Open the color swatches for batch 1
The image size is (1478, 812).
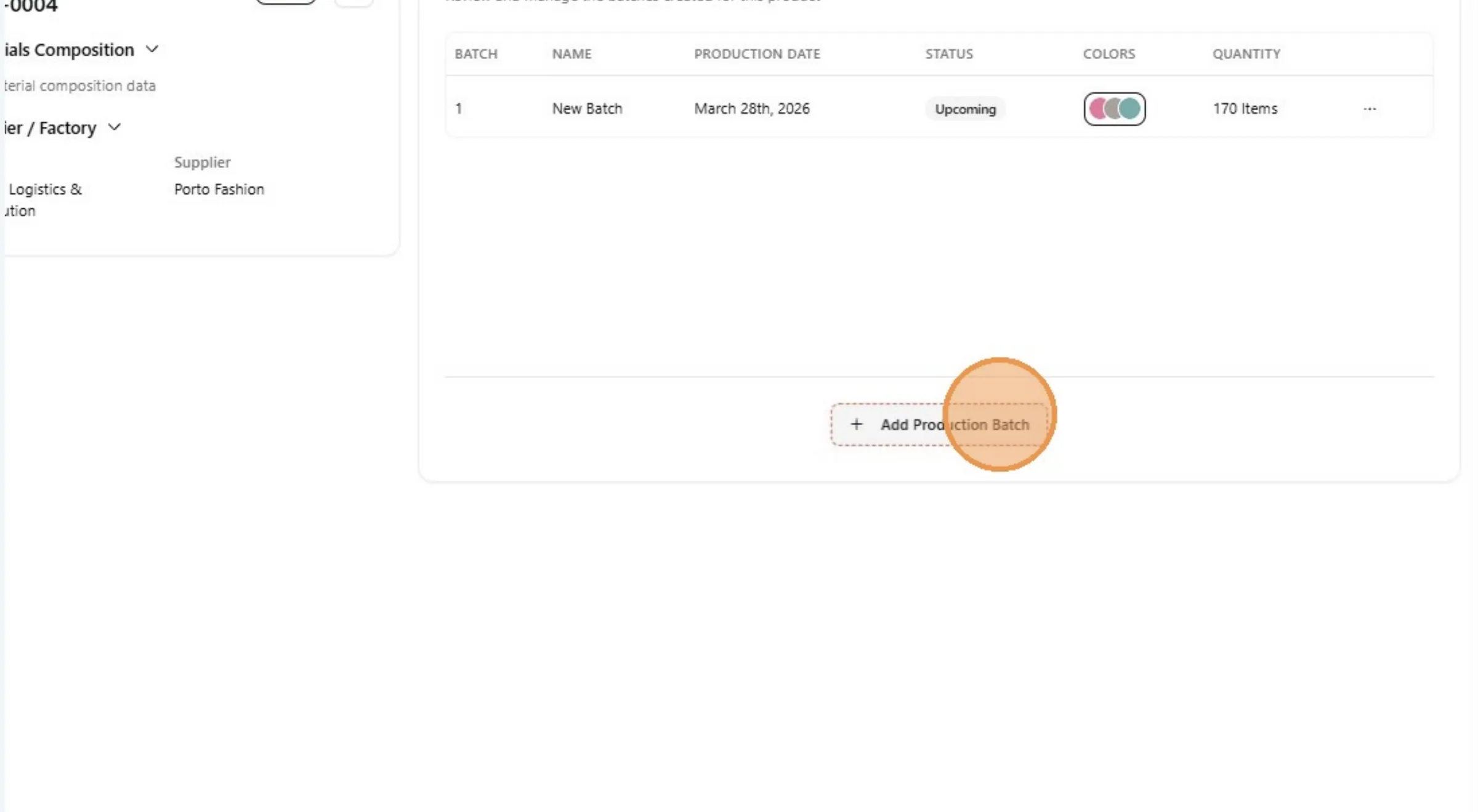click(1114, 109)
